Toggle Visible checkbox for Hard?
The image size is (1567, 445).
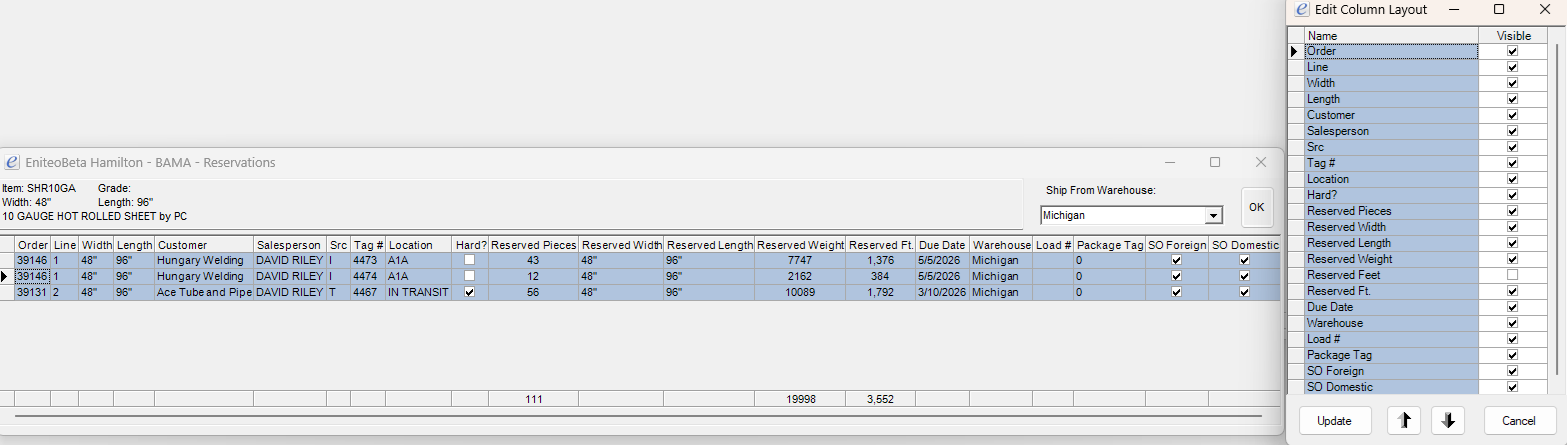[x=1512, y=195]
